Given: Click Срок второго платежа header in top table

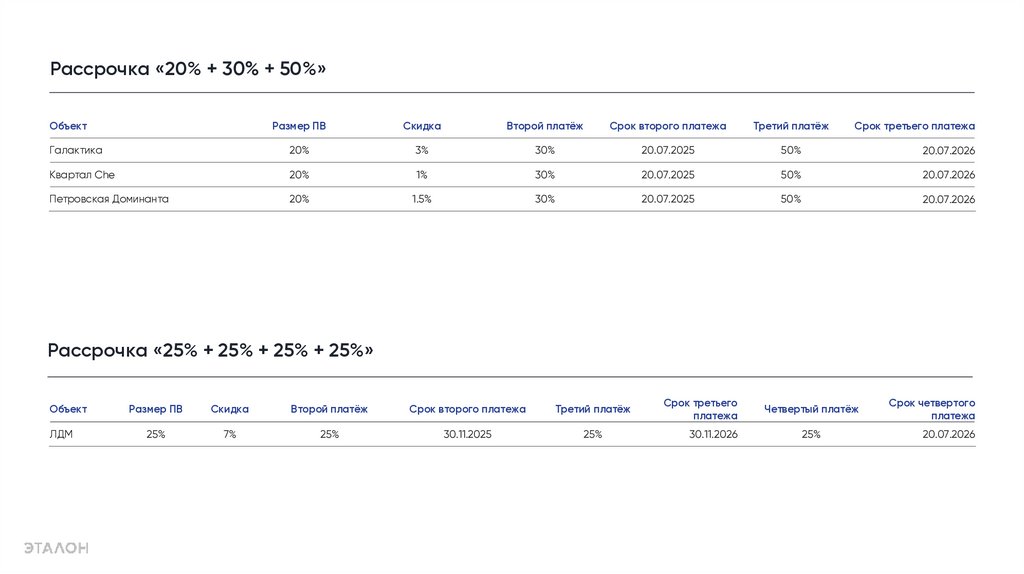Looking at the screenshot, I should pos(667,126).
